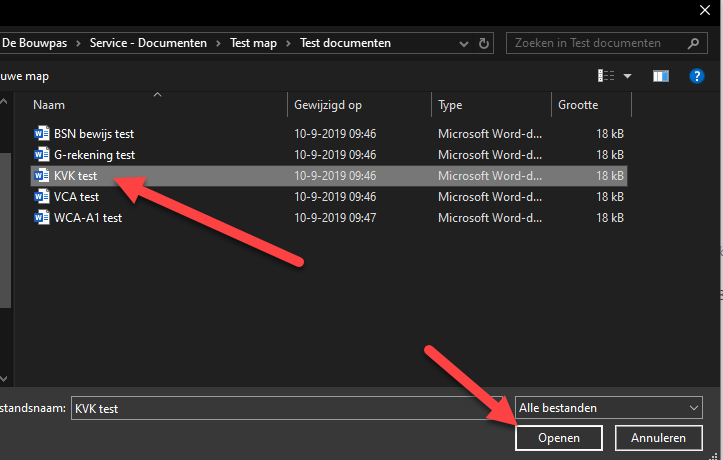This screenshot has width=723, height=460.
Task: Sort the list by Grootte column
Action: point(578,105)
